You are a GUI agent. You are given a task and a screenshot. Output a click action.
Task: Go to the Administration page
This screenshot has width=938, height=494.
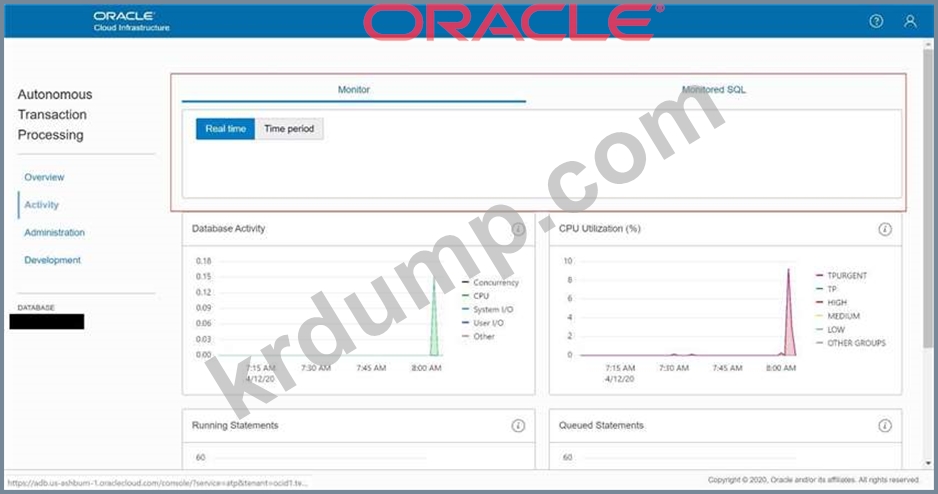(x=54, y=232)
